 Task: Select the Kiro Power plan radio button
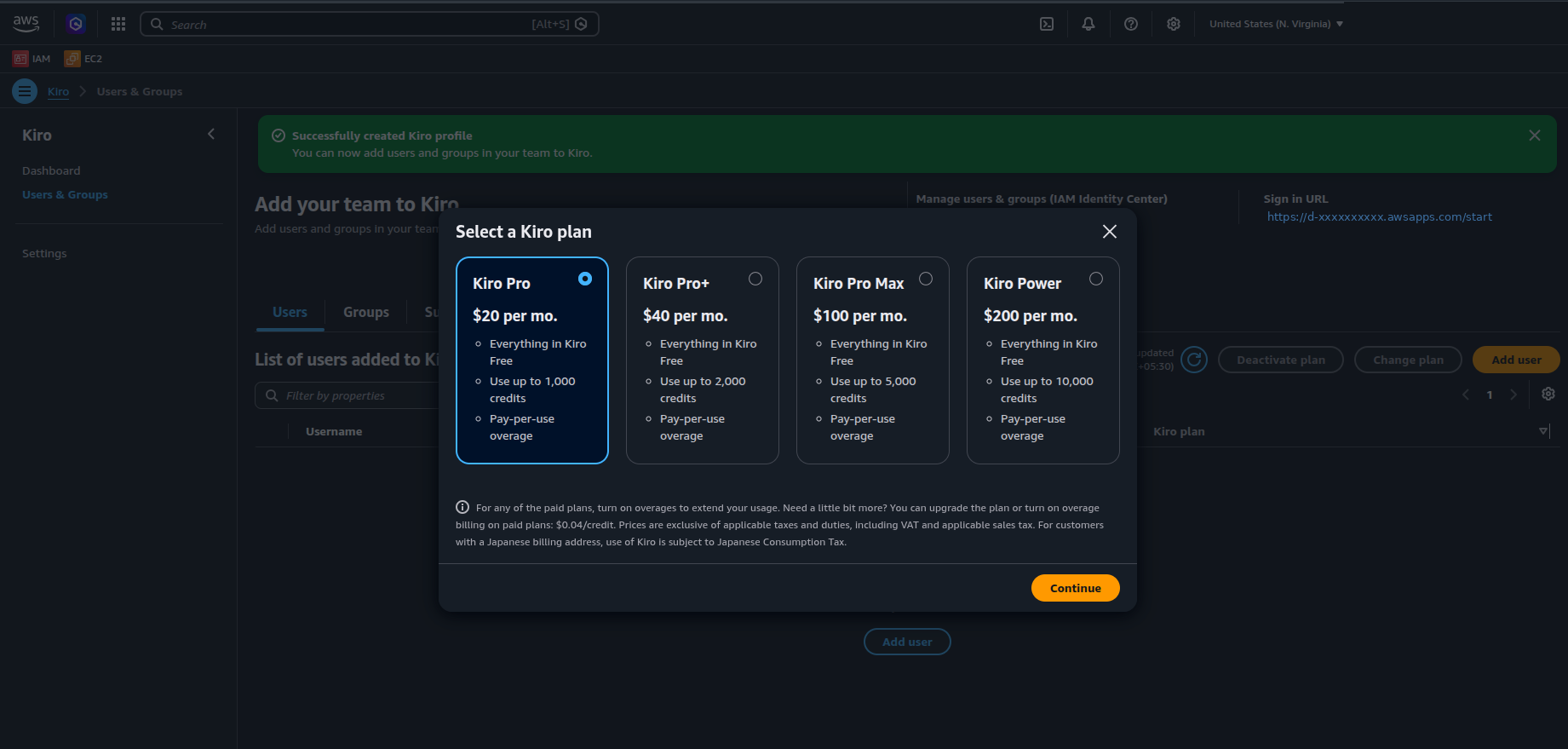point(1096,279)
